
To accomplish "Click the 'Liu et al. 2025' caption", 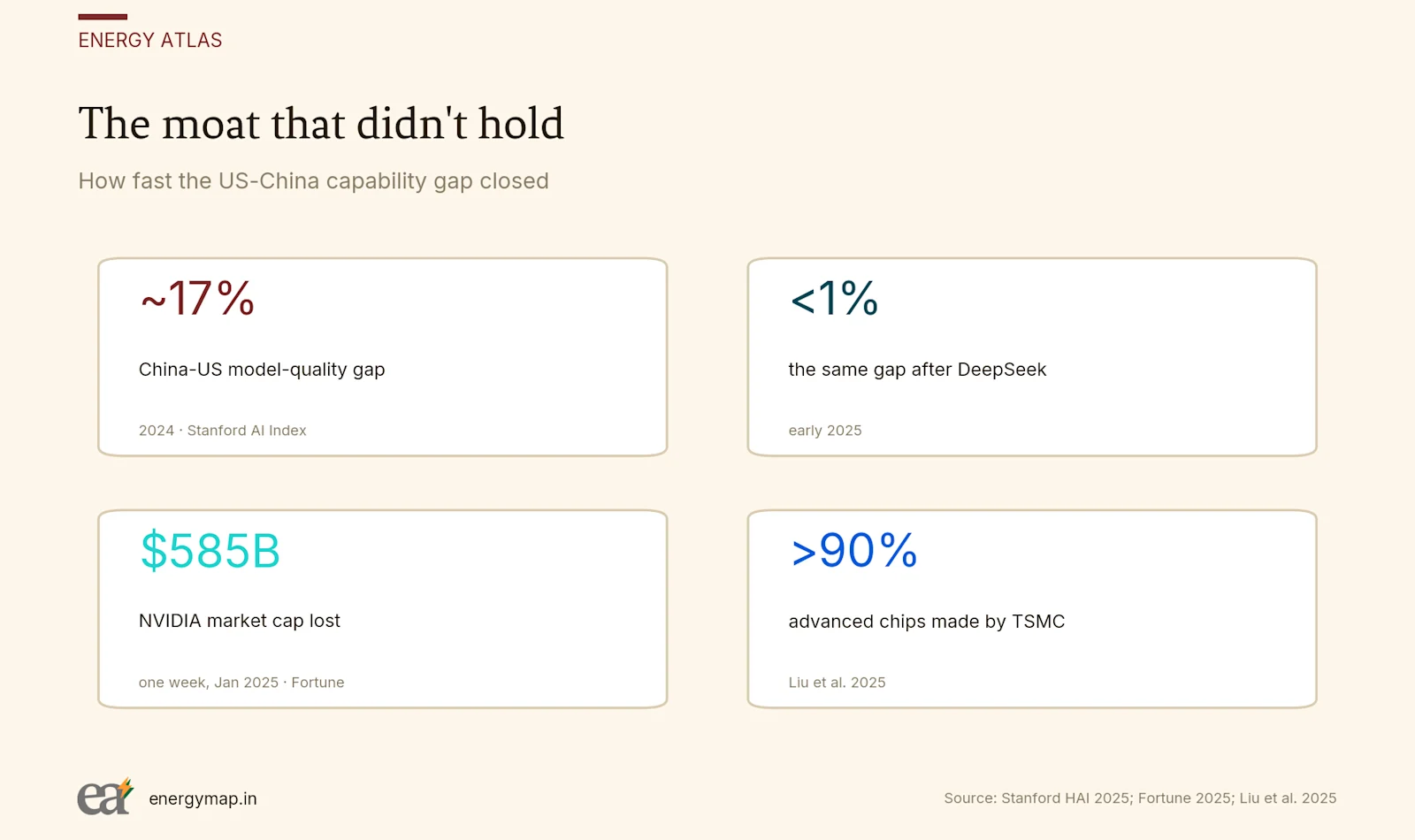I will tap(837, 683).
